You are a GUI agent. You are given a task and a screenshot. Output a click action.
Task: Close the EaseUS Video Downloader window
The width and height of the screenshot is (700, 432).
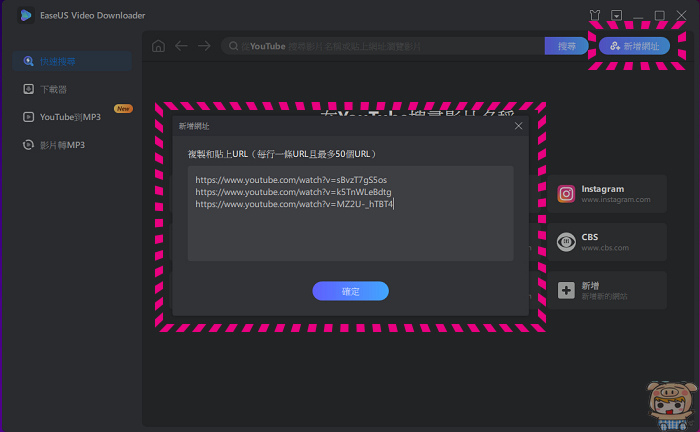(681, 15)
